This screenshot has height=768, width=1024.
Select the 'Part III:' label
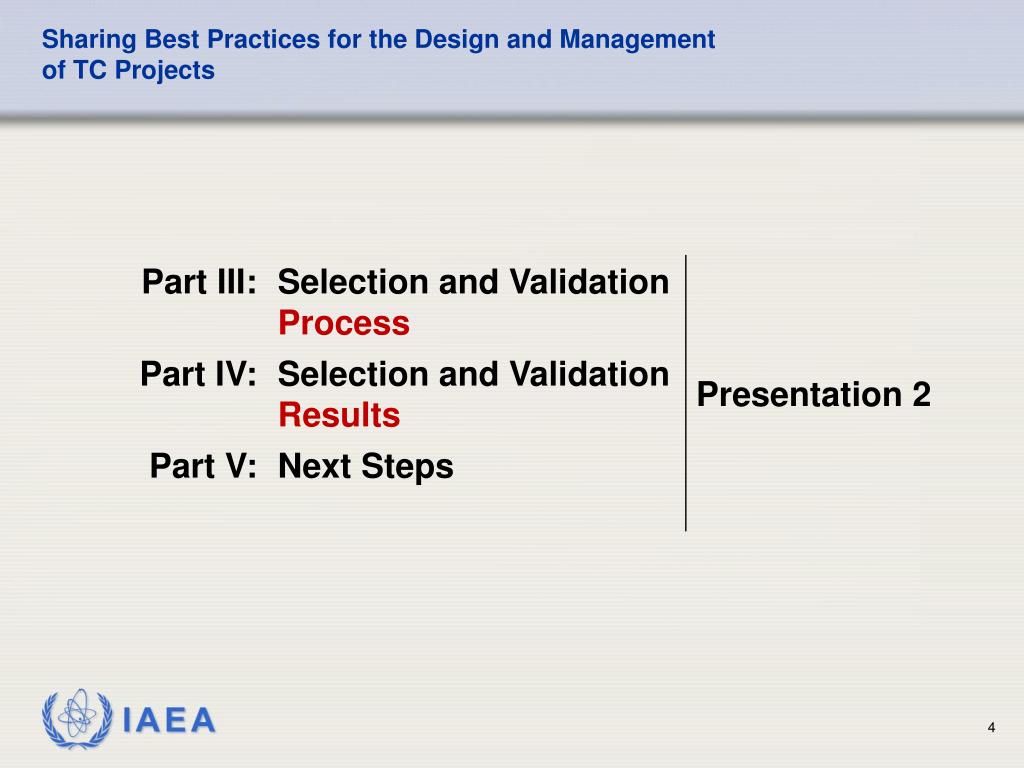[x=199, y=282]
